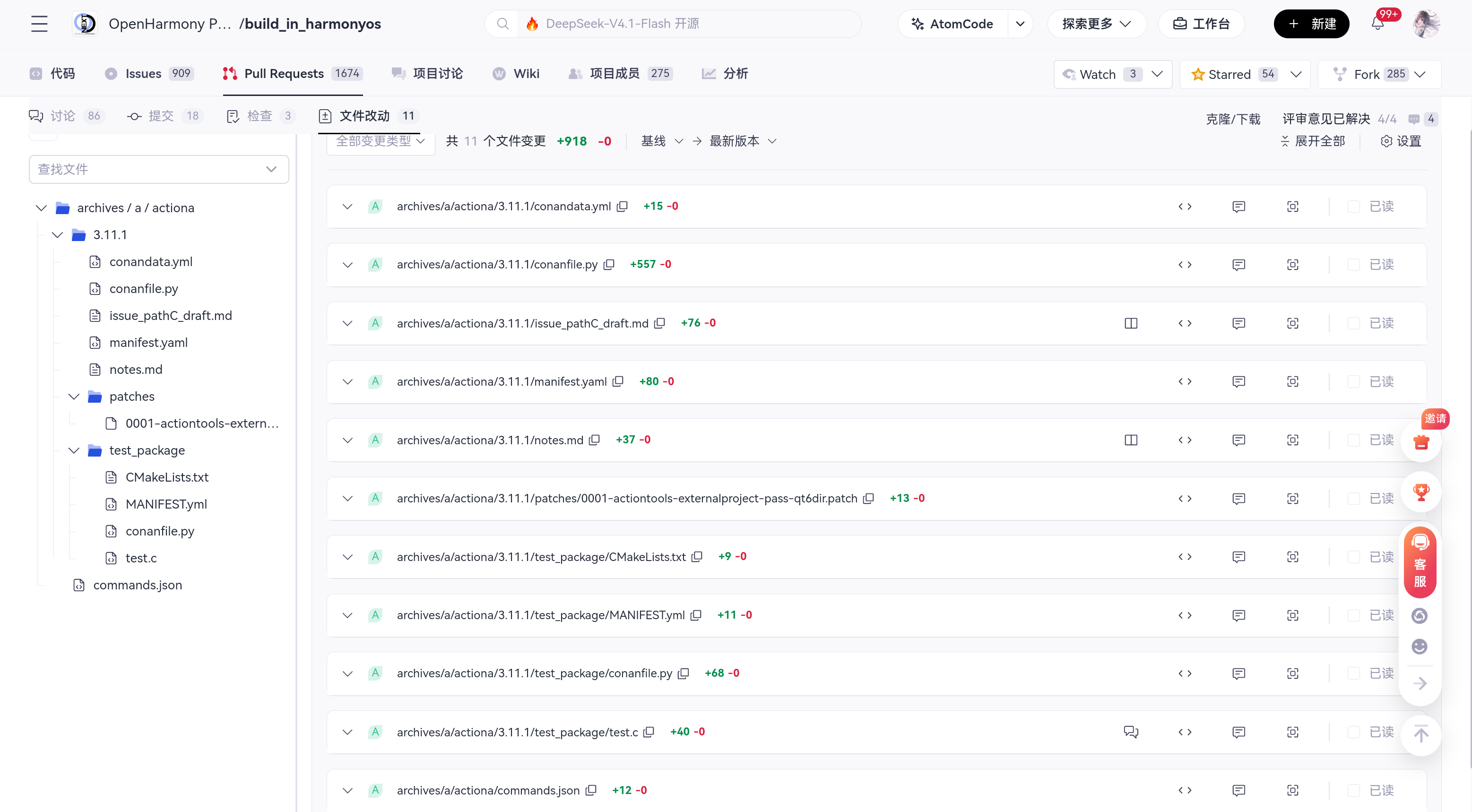Image resolution: width=1472 pixels, height=812 pixels.
Task: Click the 新建 create button
Action: (1311, 24)
